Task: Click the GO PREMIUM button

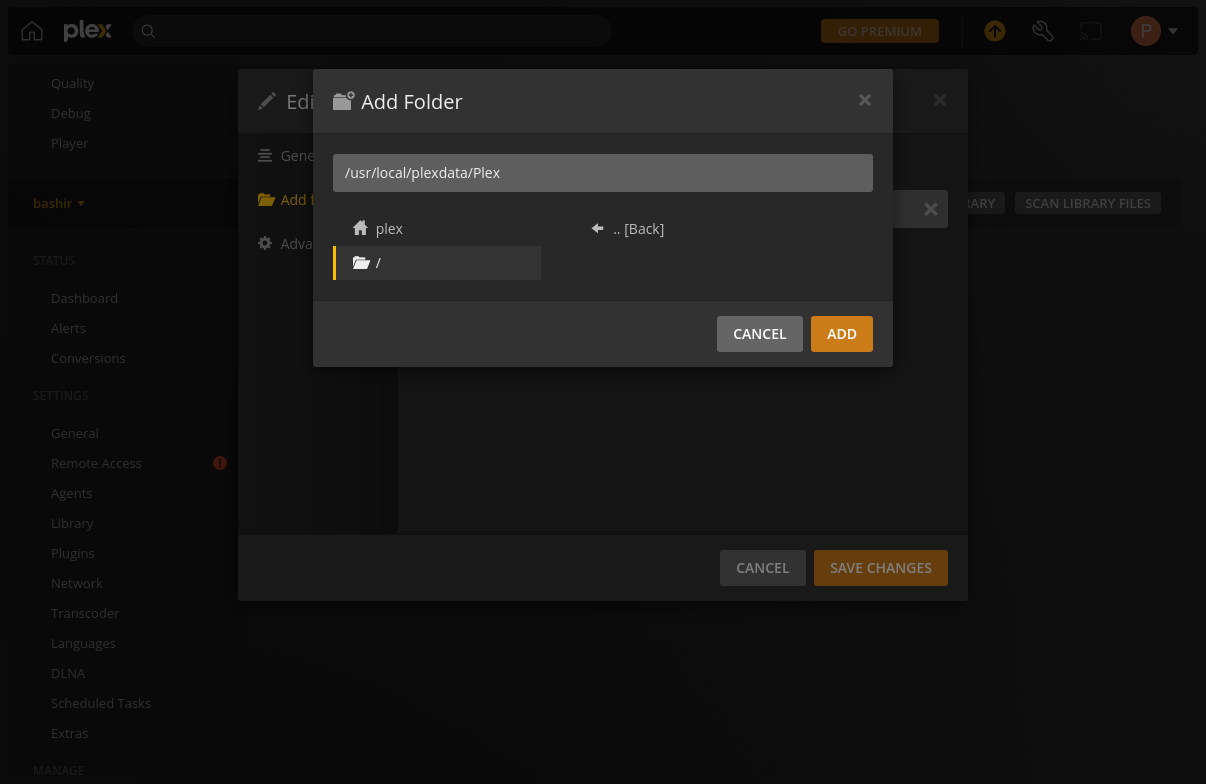Action: tap(880, 31)
